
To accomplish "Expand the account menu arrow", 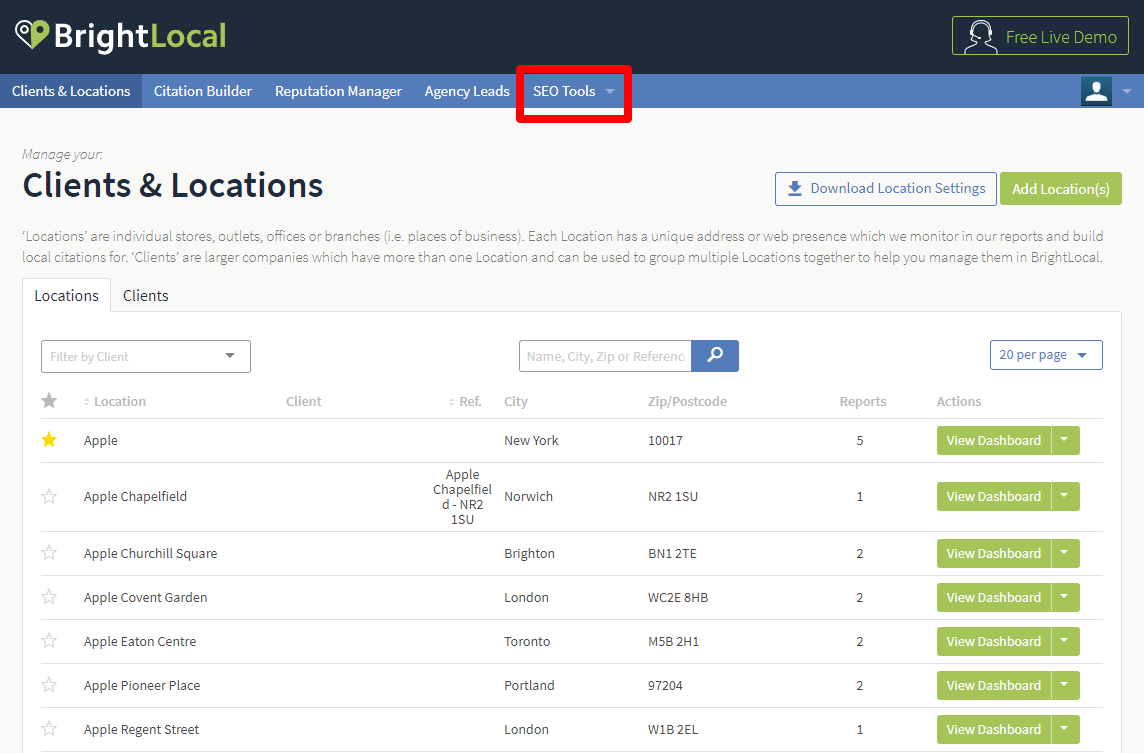I will pyautogui.click(x=1126, y=91).
